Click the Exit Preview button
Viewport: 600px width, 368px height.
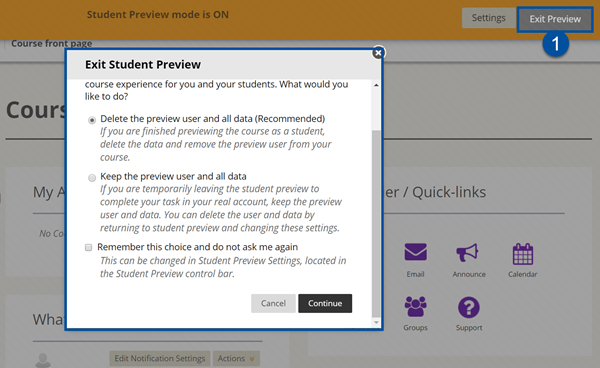point(555,19)
